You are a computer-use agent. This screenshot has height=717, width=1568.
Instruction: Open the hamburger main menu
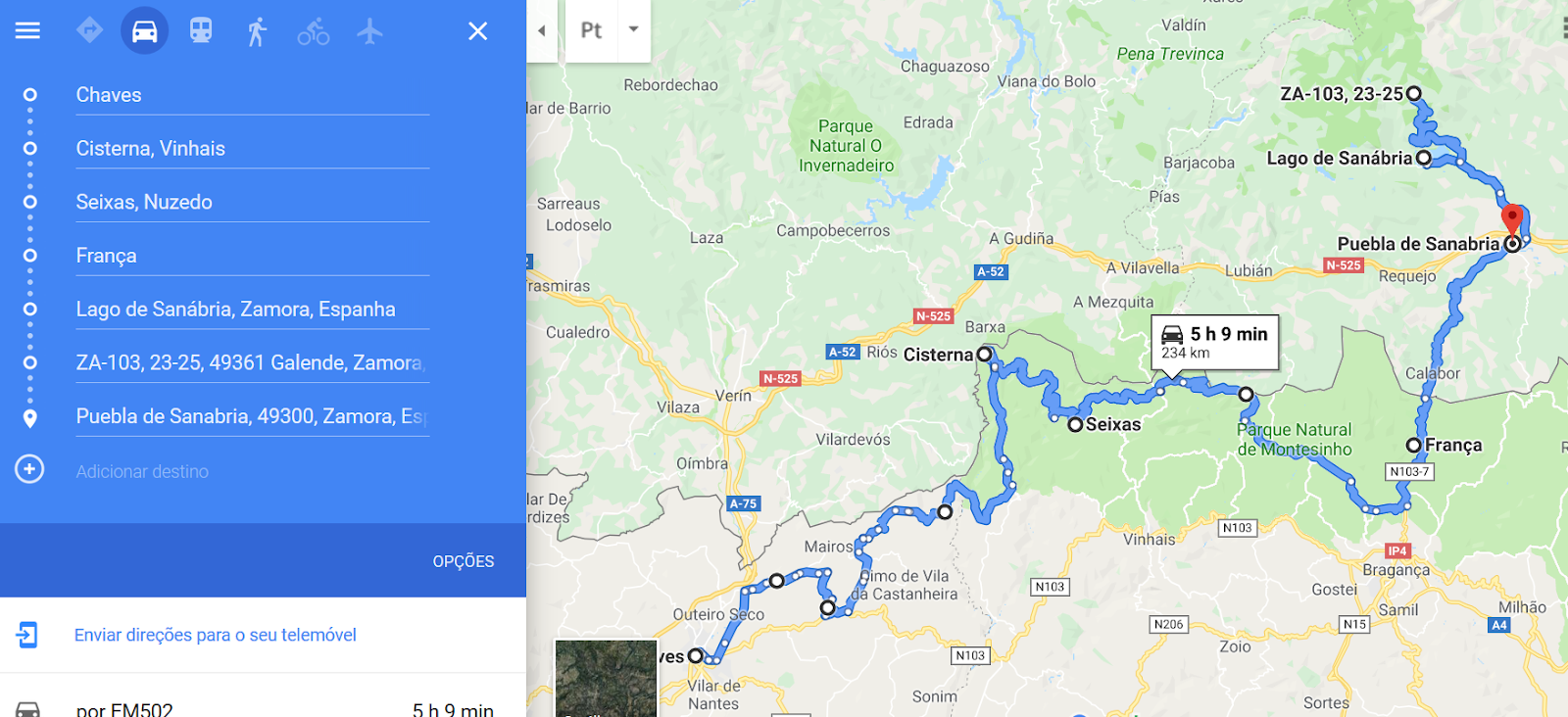[27, 30]
